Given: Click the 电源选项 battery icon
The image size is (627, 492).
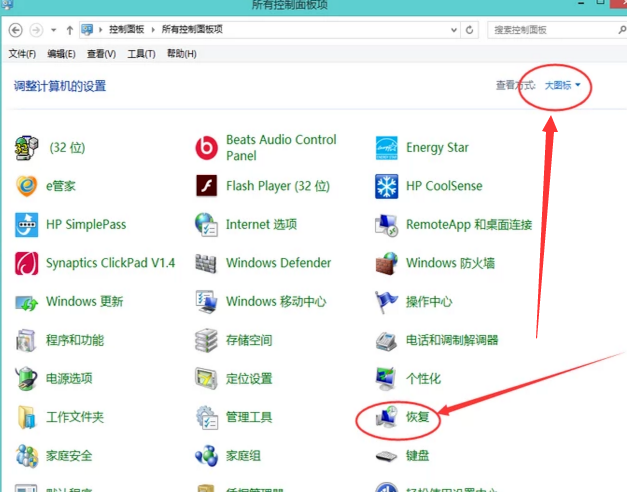Looking at the screenshot, I should [x=26, y=378].
